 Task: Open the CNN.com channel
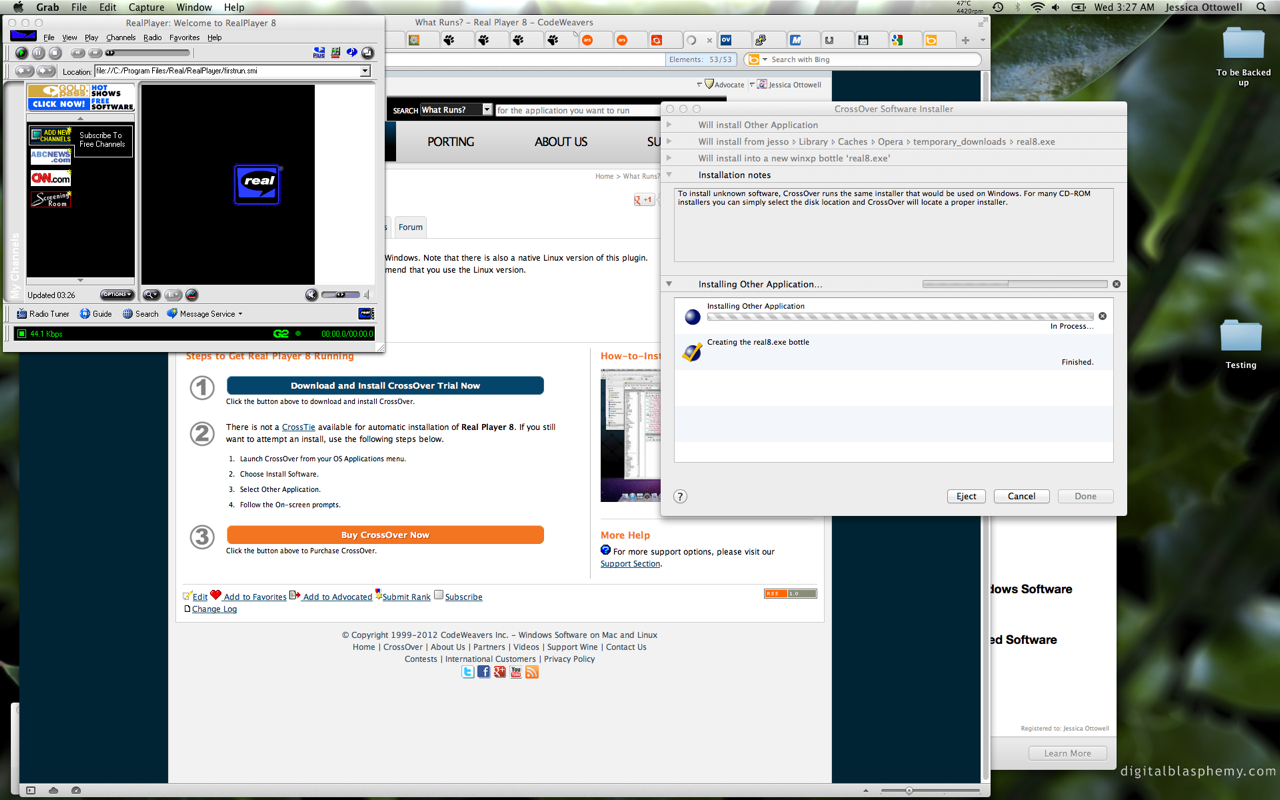tap(50, 178)
